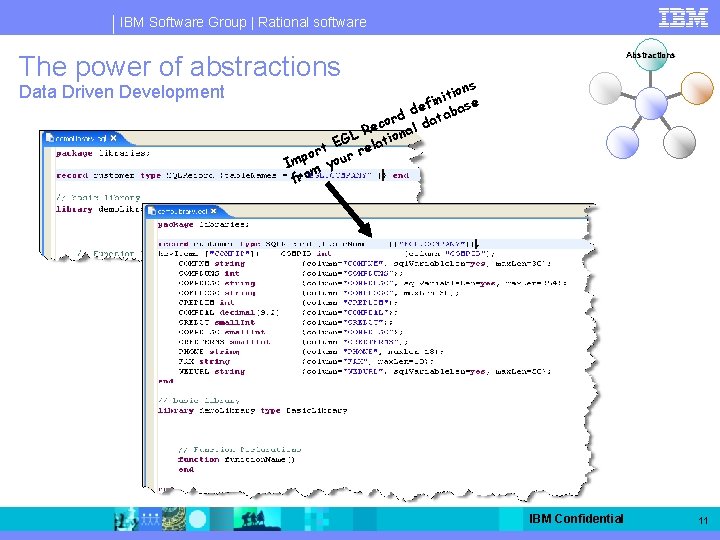
Task: Click '// basic library' comment in front editor
Action: pos(198,400)
